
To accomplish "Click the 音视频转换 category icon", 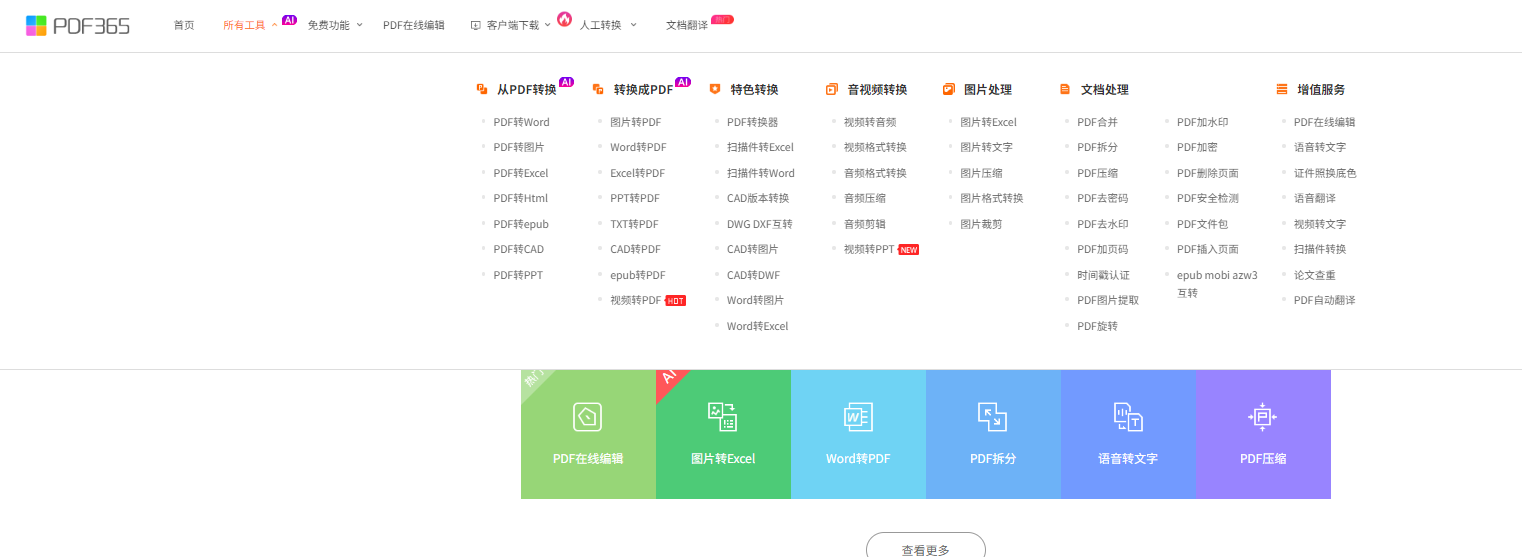I will click(x=832, y=90).
